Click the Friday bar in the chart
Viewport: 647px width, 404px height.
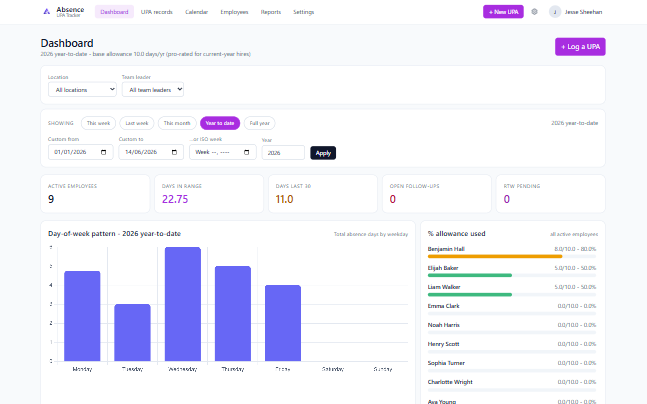point(283,323)
